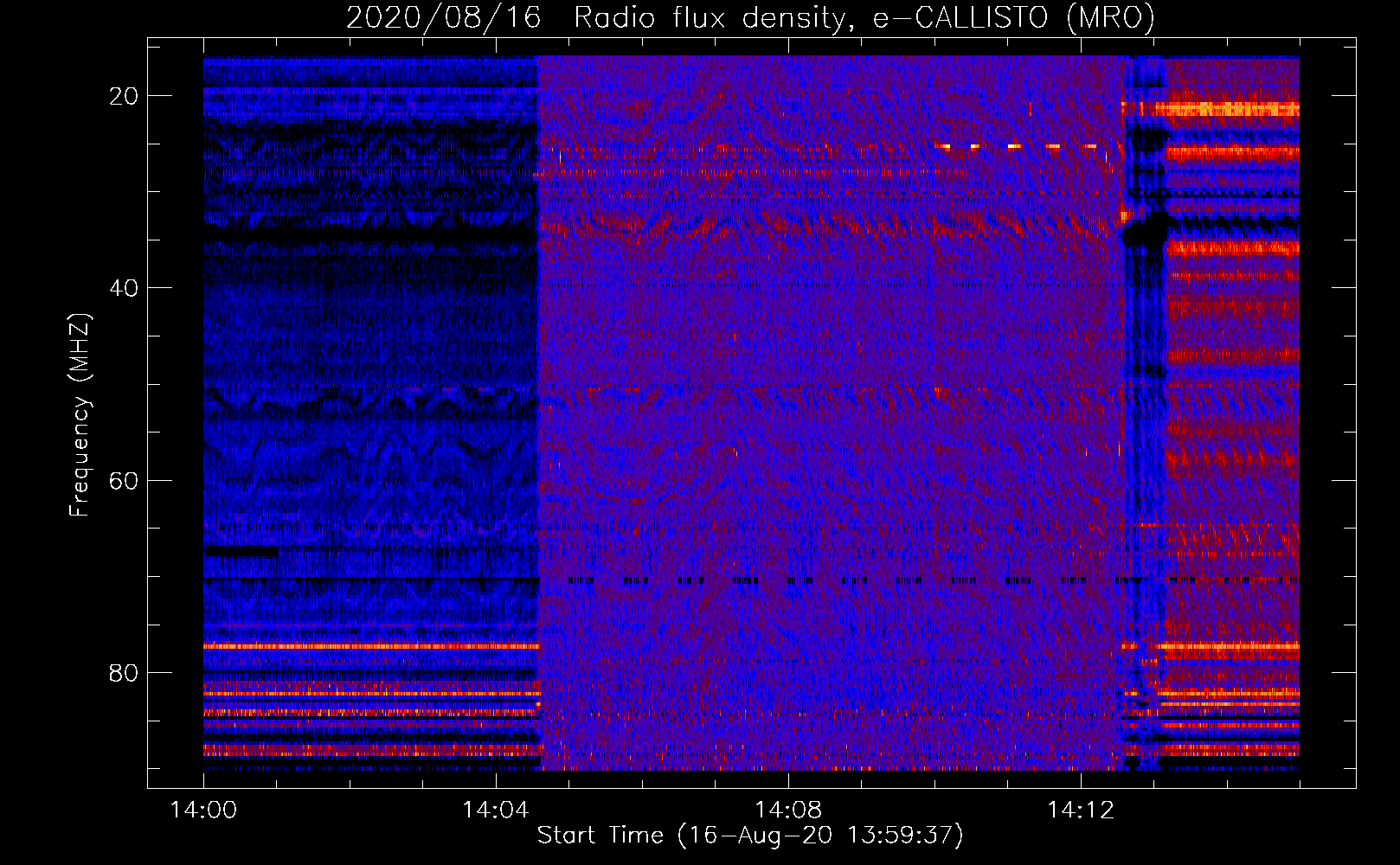This screenshot has height=865, width=1400.
Task: Click the 14:08 time tick label
Action: click(787, 811)
